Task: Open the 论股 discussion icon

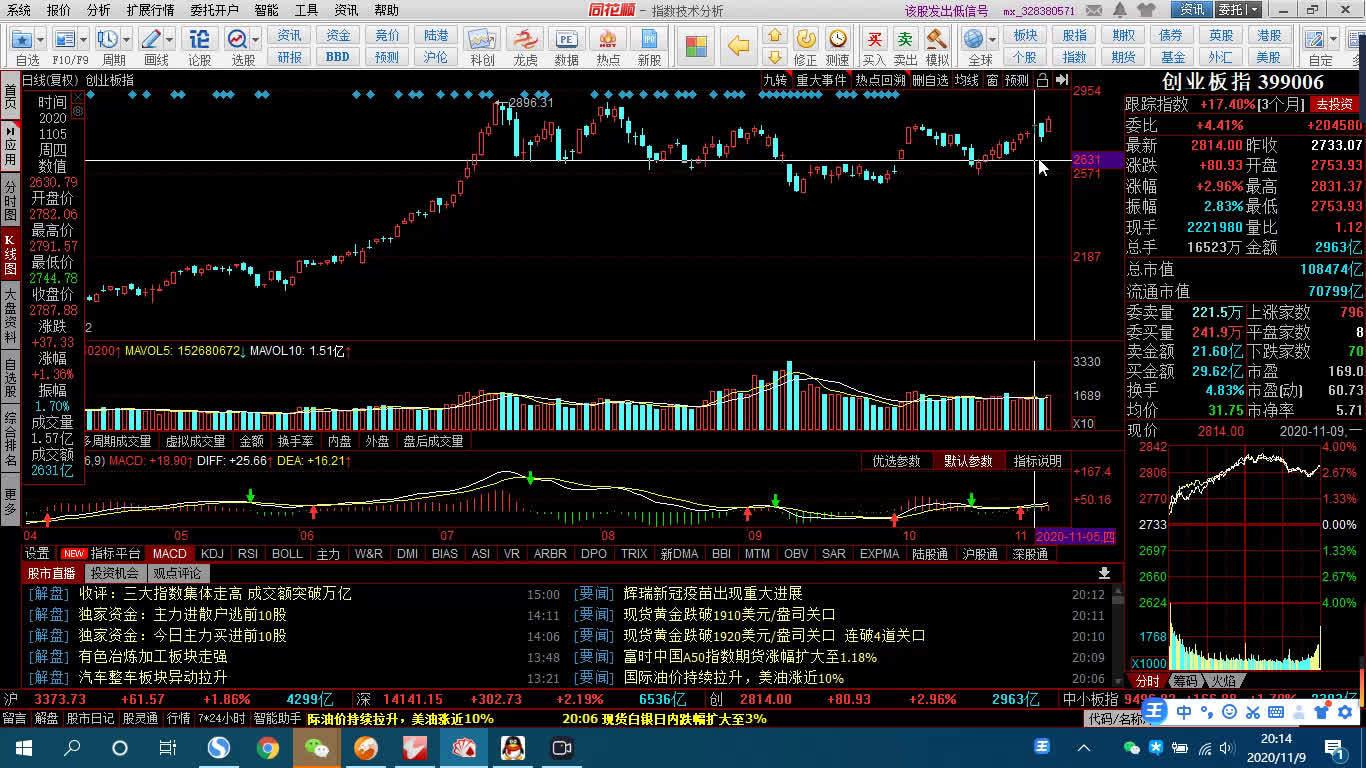Action: coord(200,40)
